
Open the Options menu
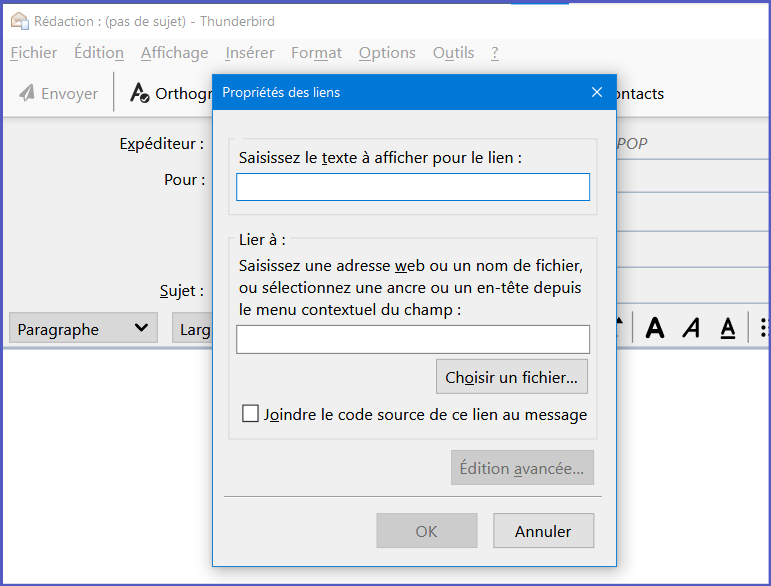tap(387, 53)
